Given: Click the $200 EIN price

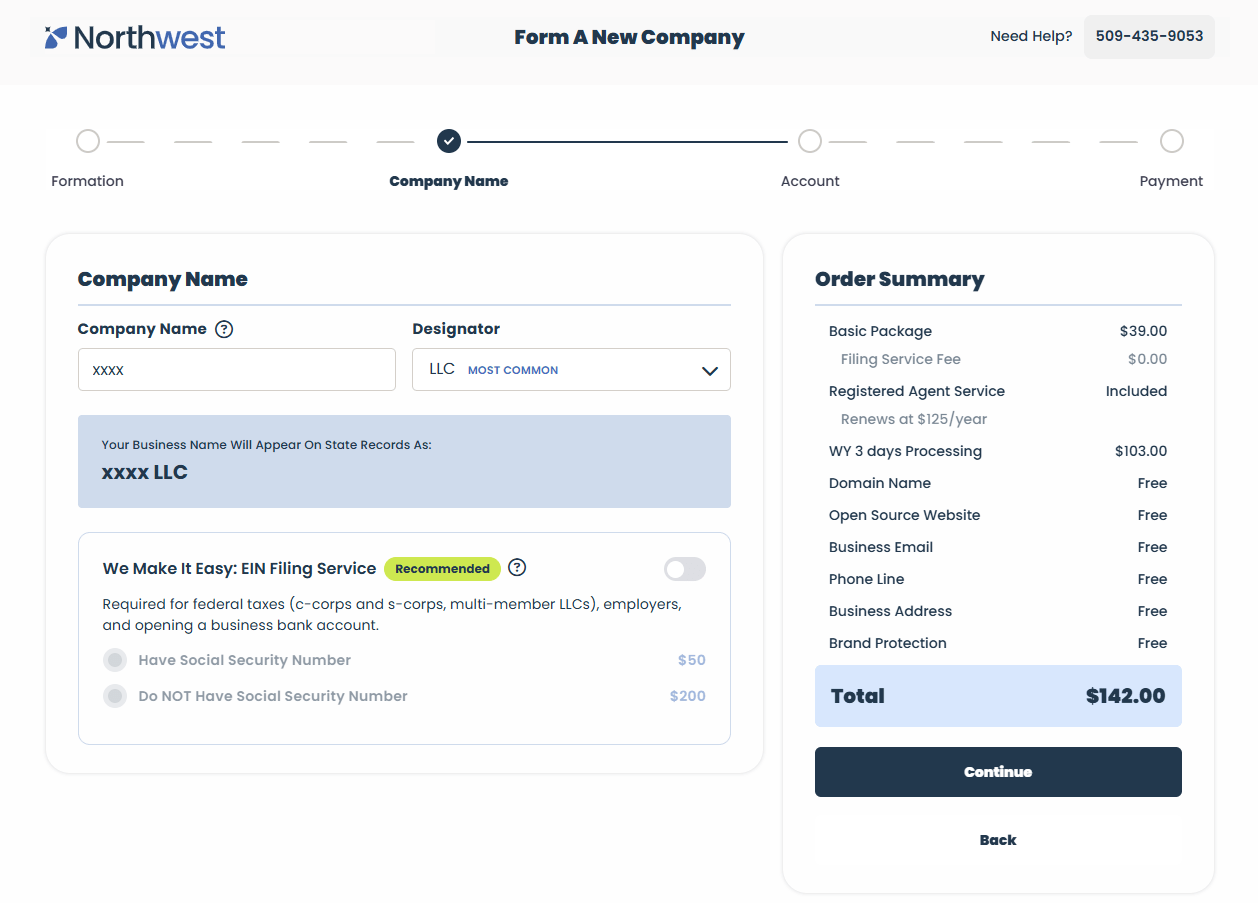Looking at the screenshot, I should [x=688, y=696].
